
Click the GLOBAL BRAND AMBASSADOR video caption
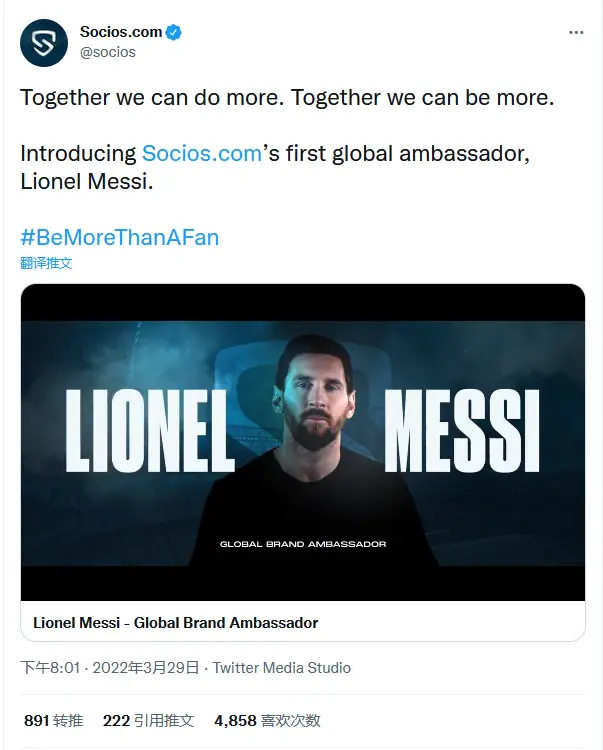303,544
